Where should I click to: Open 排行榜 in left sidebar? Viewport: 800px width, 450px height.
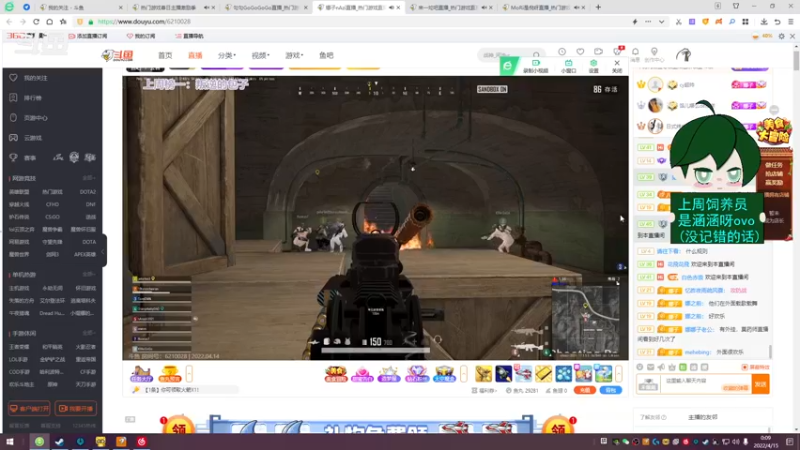(x=33, y=98)
